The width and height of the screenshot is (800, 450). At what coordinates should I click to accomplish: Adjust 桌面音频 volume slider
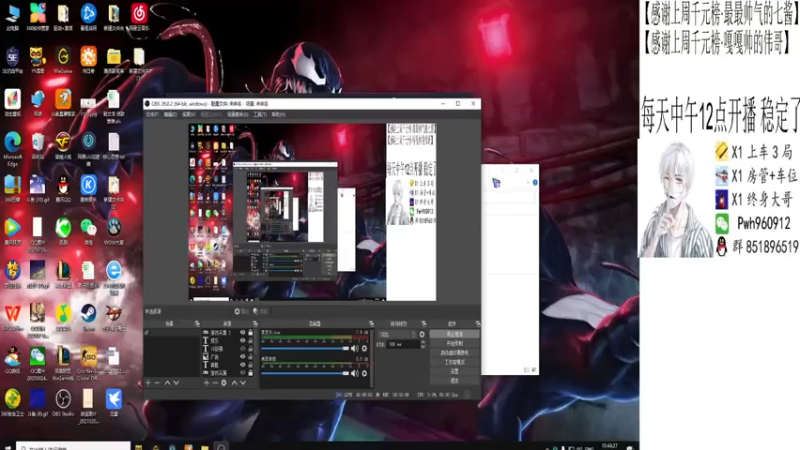point(305,373)
